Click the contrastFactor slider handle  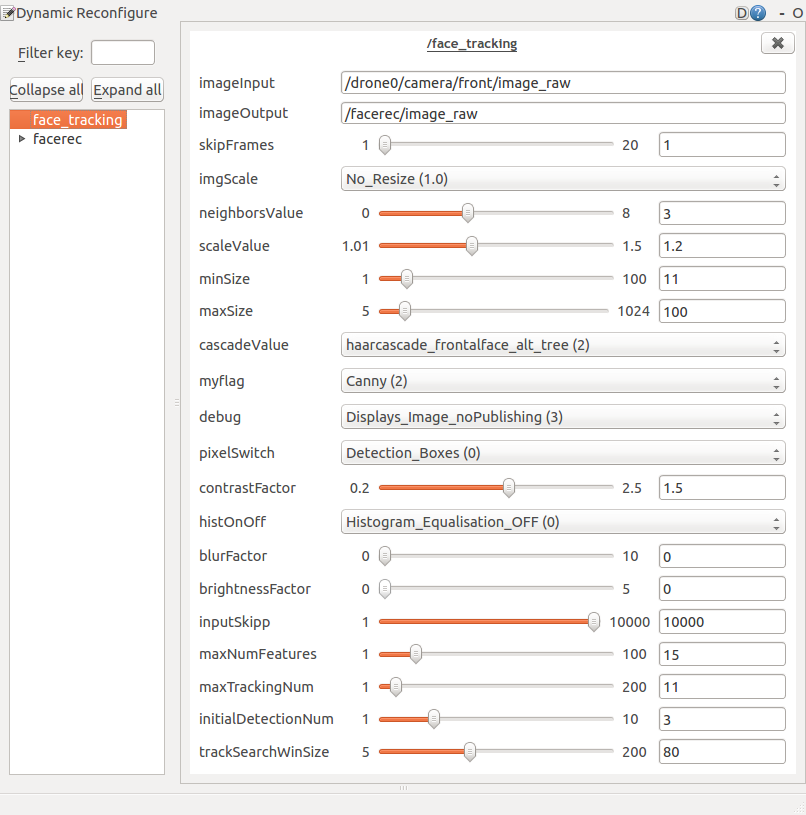tap(509, 488)
